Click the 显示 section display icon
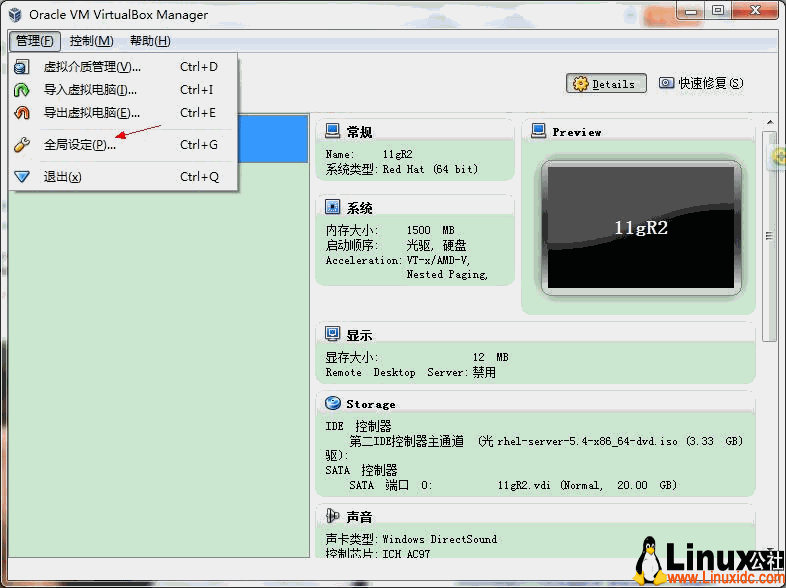The width and height of the screenshot is (786, 588). pos(332,334)
